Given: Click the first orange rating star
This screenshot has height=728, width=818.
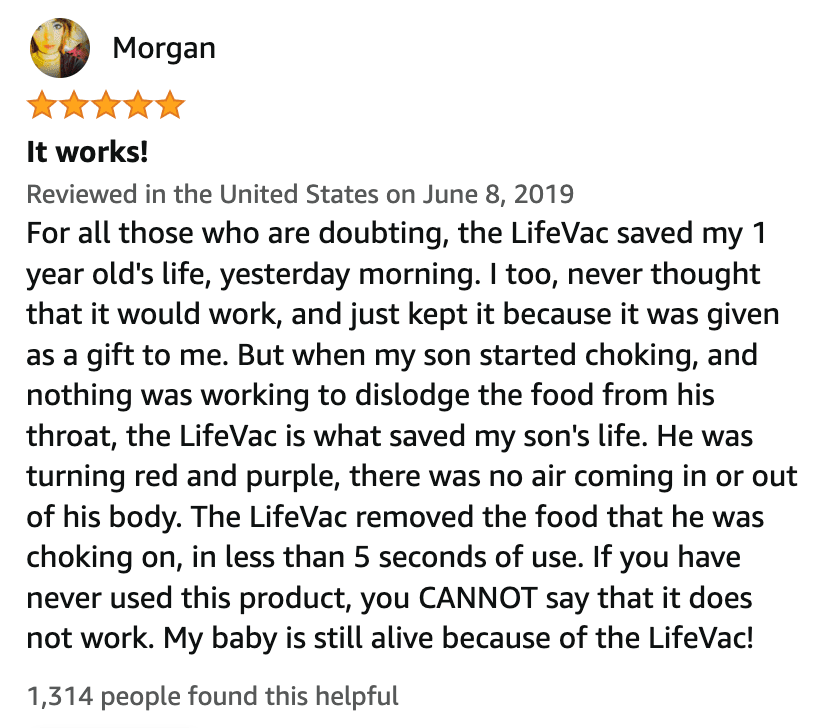Looking at the screenshot, I should tap(42, 105).
